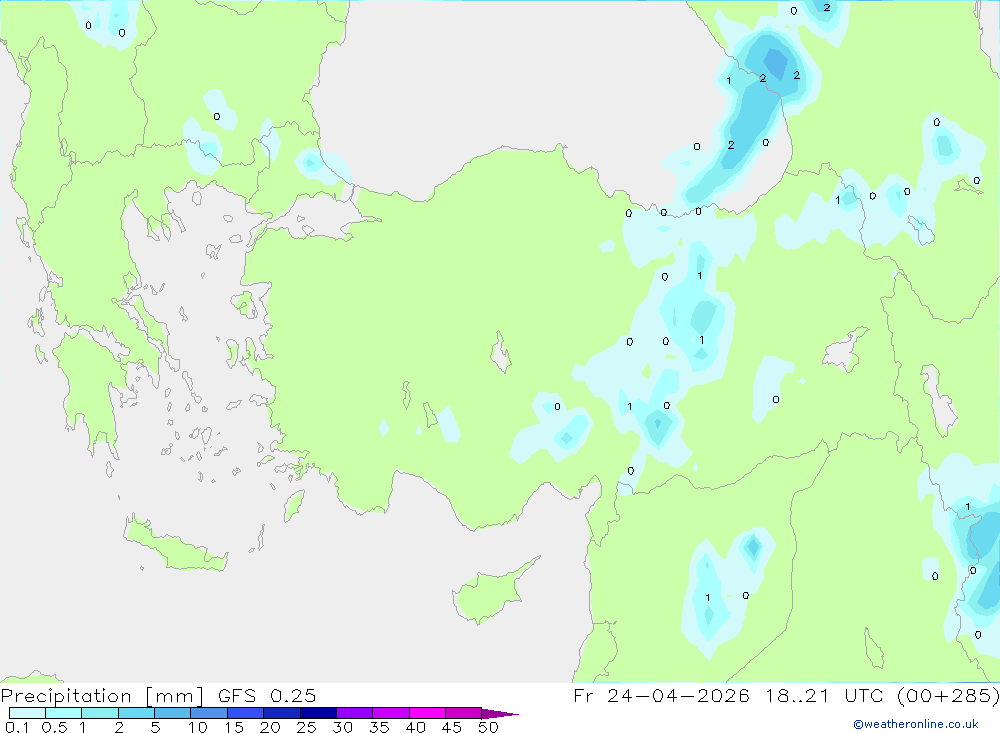Click the '0.1' legend scale label
This screenshot has height=733, width=1000.
(17, 727)
